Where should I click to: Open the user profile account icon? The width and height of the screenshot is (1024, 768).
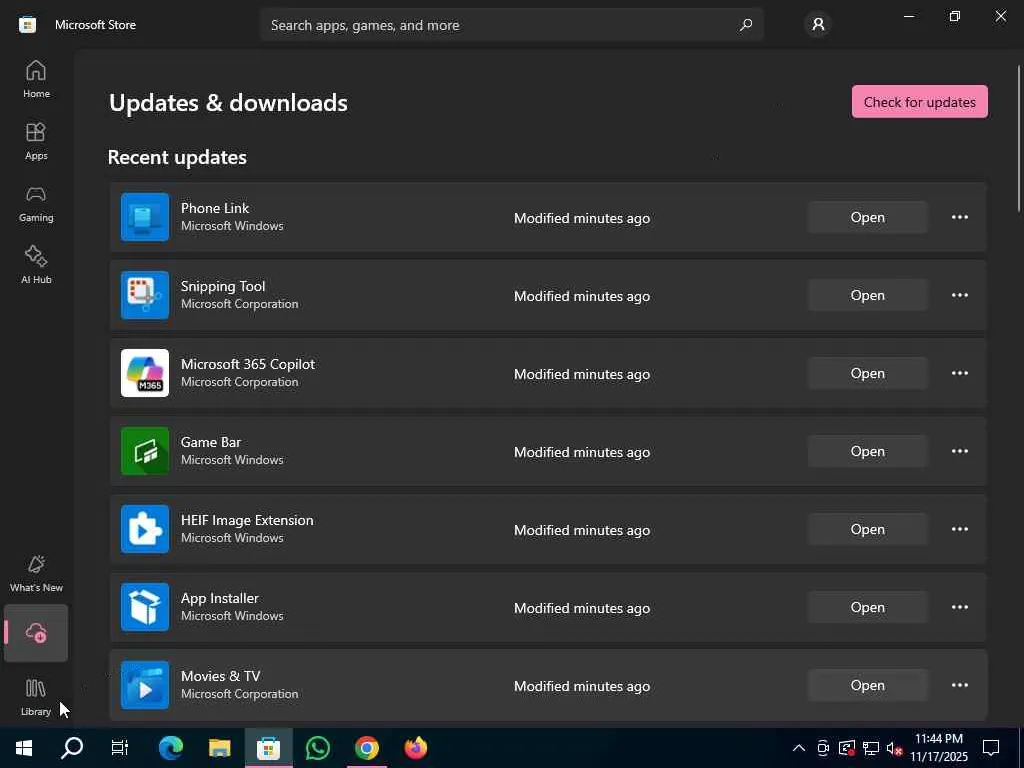click(x=818, y=25)
